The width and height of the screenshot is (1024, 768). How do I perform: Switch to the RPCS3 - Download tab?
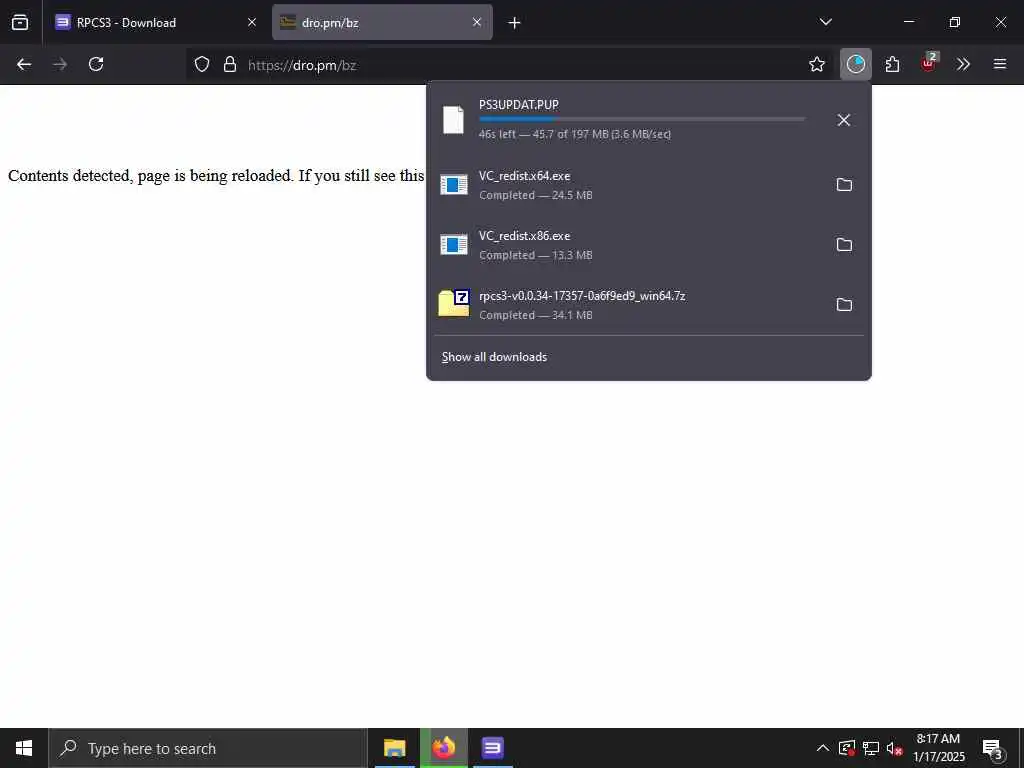[155, 22]
